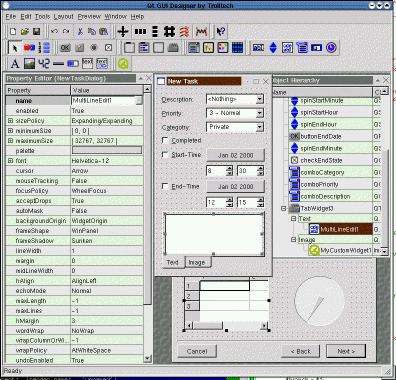Click the Paste clipboard icon

coord(104,32)
